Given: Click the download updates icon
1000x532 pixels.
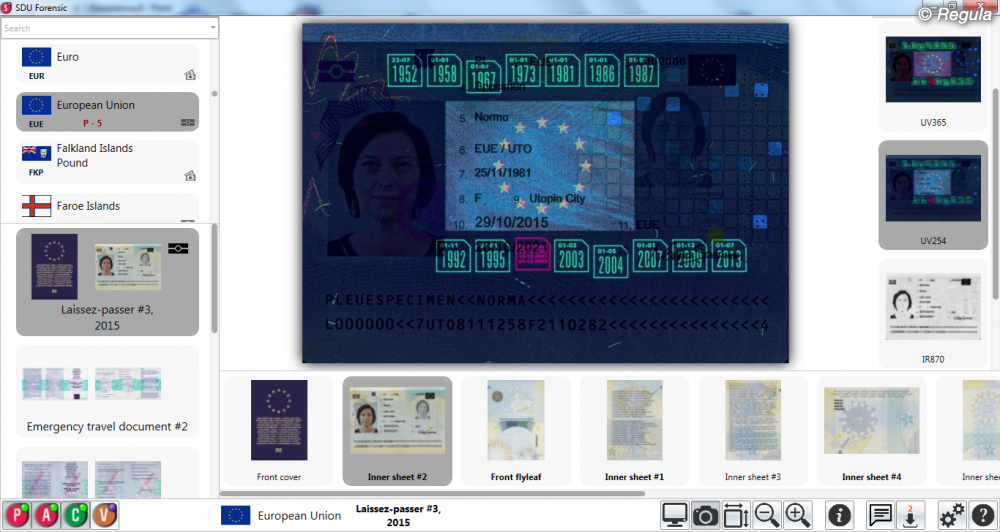Looking at the screenshot, I should (x=910, y=515).
